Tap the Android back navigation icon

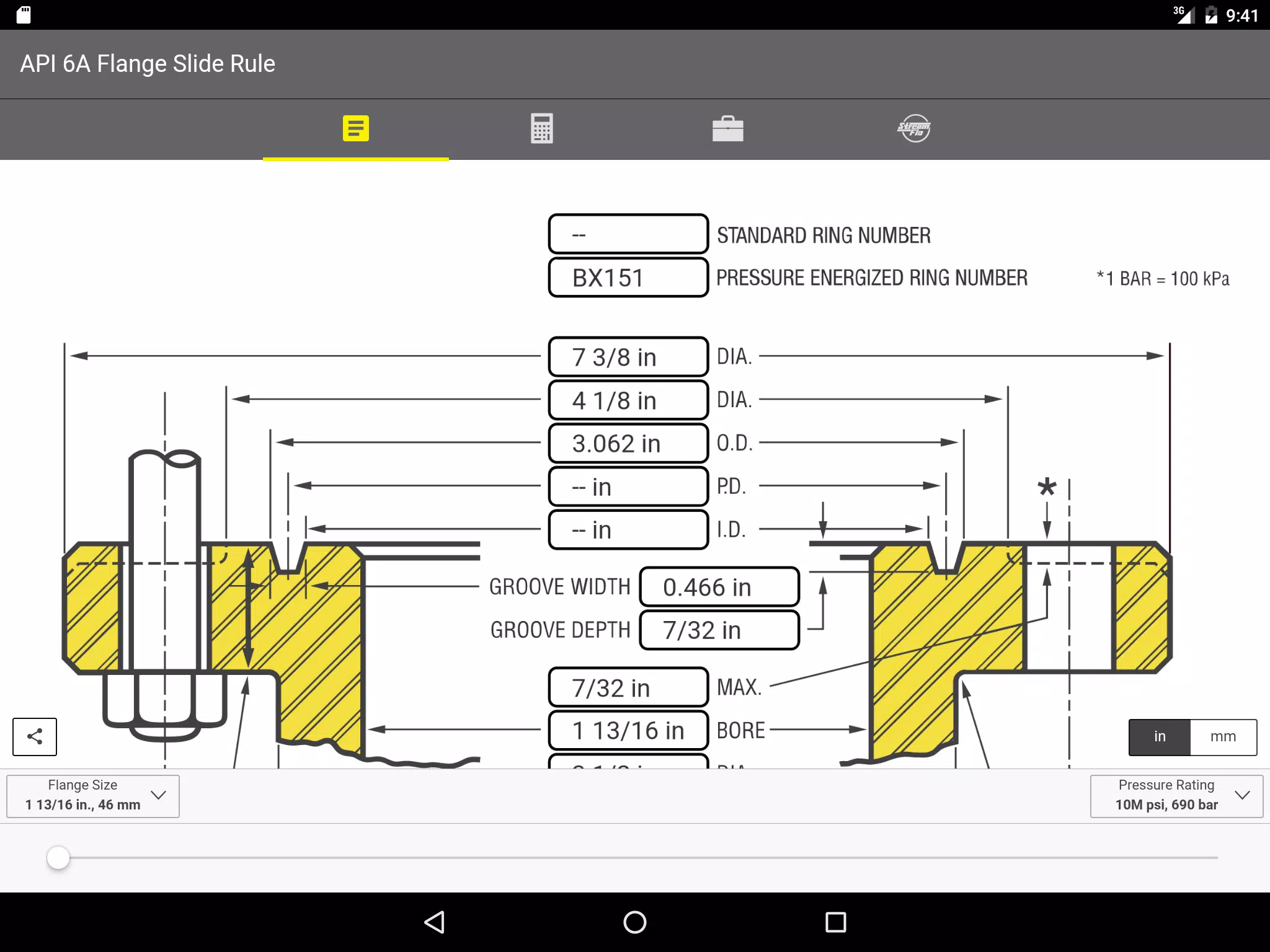click(435, 922)
